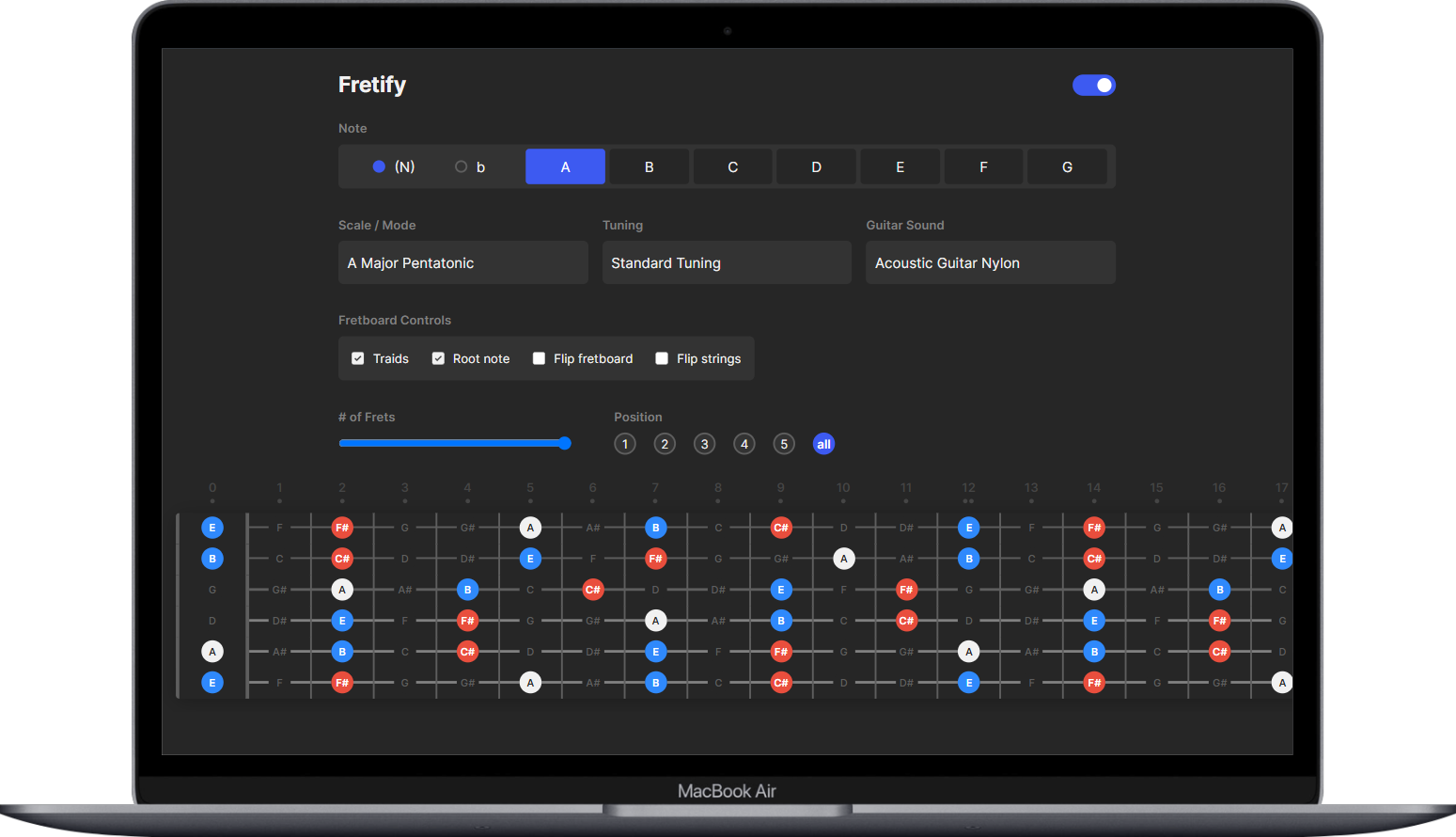The width and height of the screenshot is (1456, 837).
Task: Select the flat (b) radio button
Action: coord(462,166)
